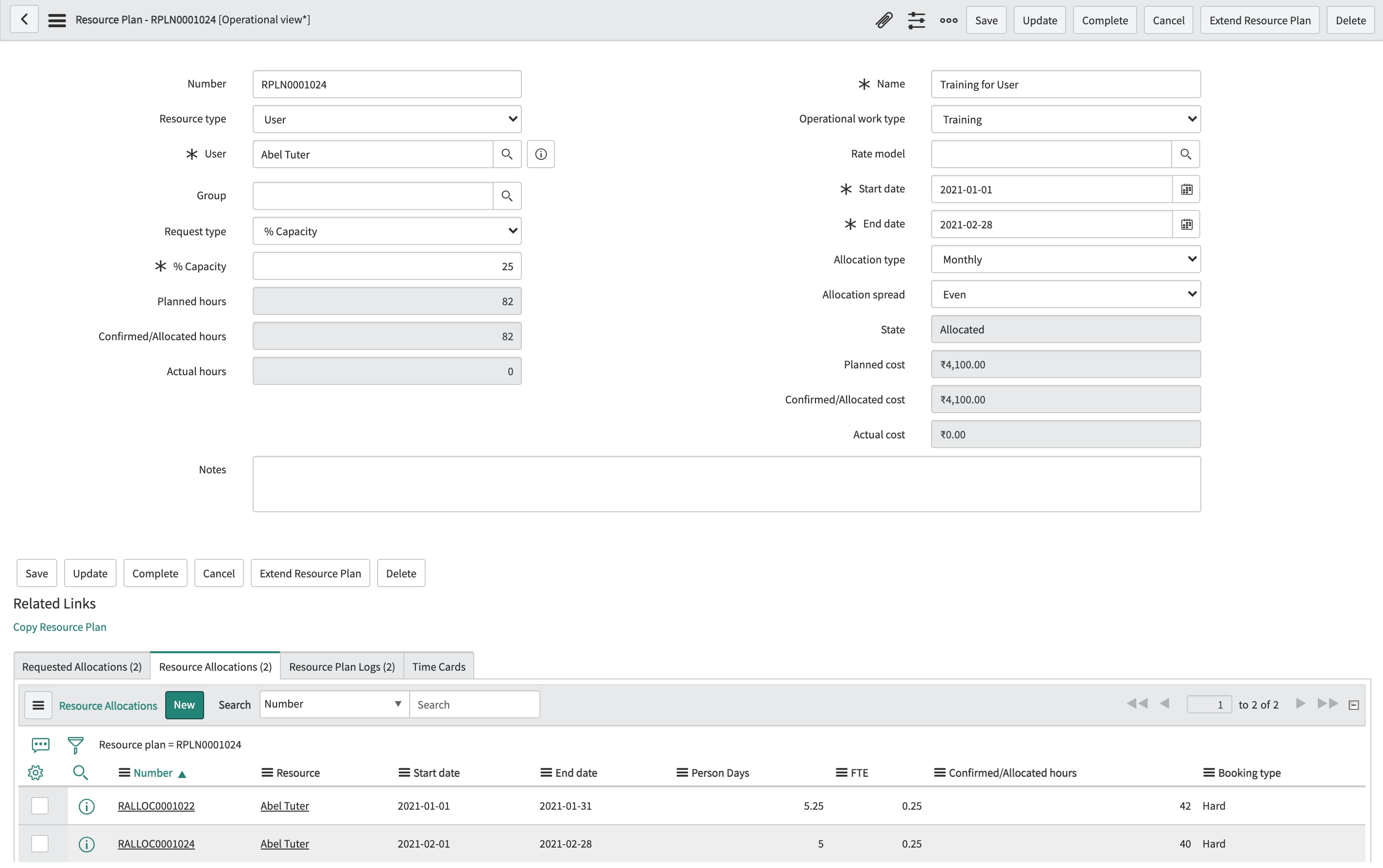
Task: Click the chat bubble icon in the list
Action: pyautogui.click(x=39, y=744)
